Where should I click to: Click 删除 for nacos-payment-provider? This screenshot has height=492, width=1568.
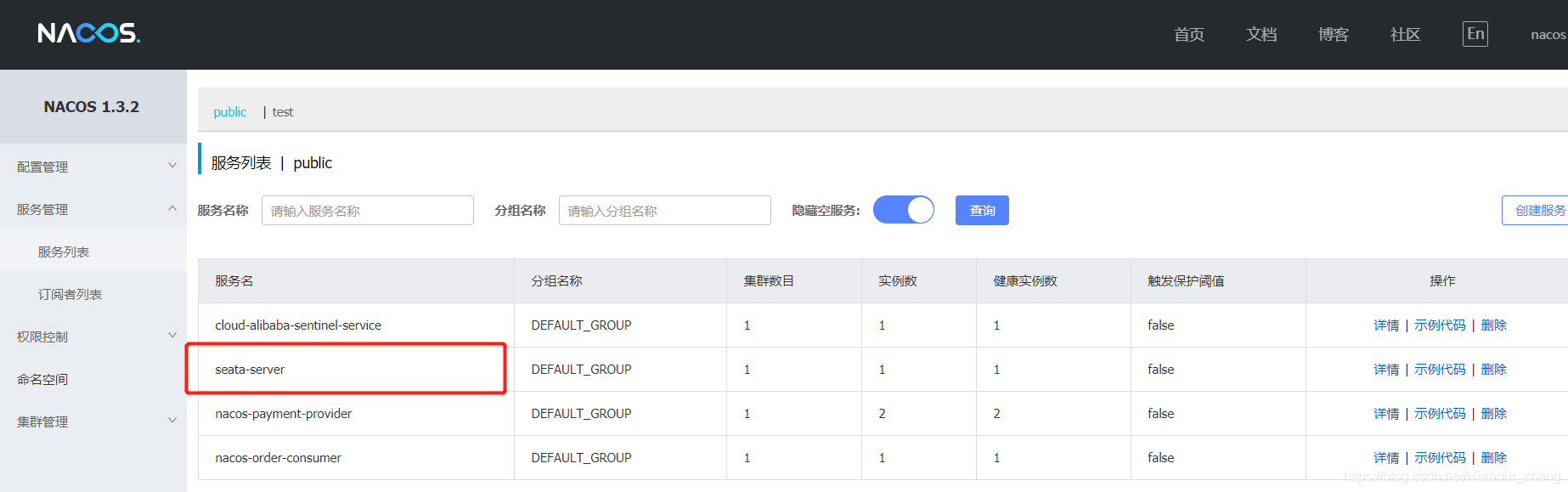(x=1494, y=414)
